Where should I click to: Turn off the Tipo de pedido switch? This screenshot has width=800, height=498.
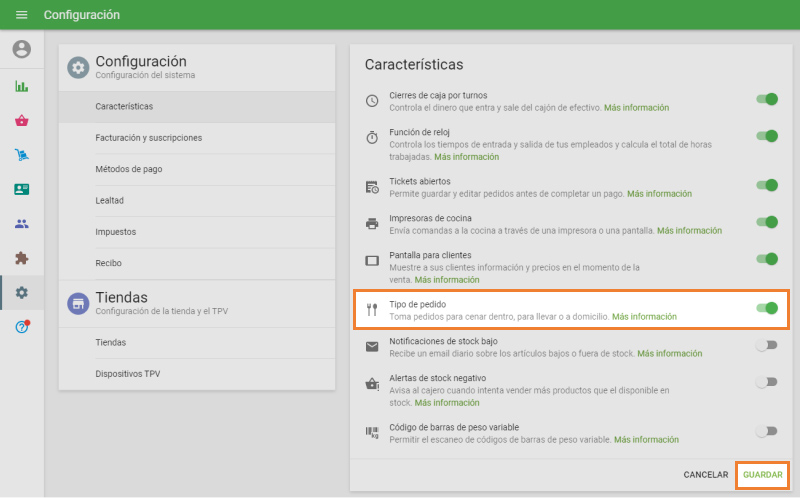tap(767, 308)
